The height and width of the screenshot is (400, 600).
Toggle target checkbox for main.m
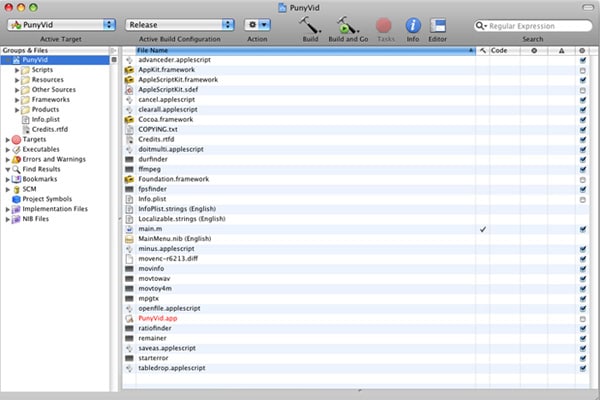pos(582,229)
